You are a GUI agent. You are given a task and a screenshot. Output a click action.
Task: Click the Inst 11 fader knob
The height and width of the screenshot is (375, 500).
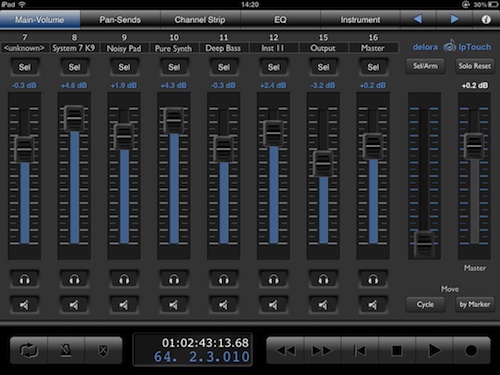pos(273,133)
